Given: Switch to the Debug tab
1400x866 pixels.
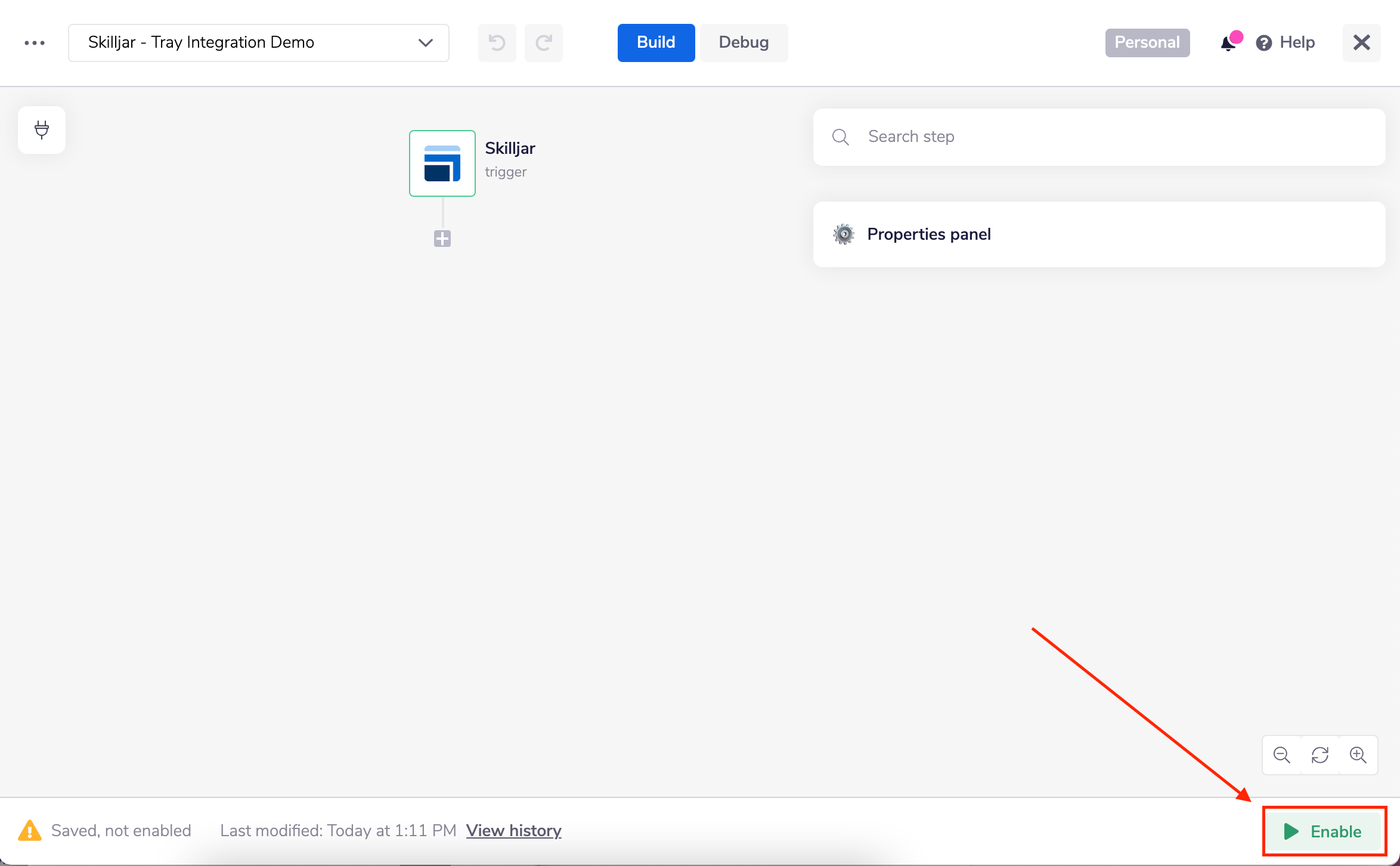Looking at the screenshot, I should point(744,43).
